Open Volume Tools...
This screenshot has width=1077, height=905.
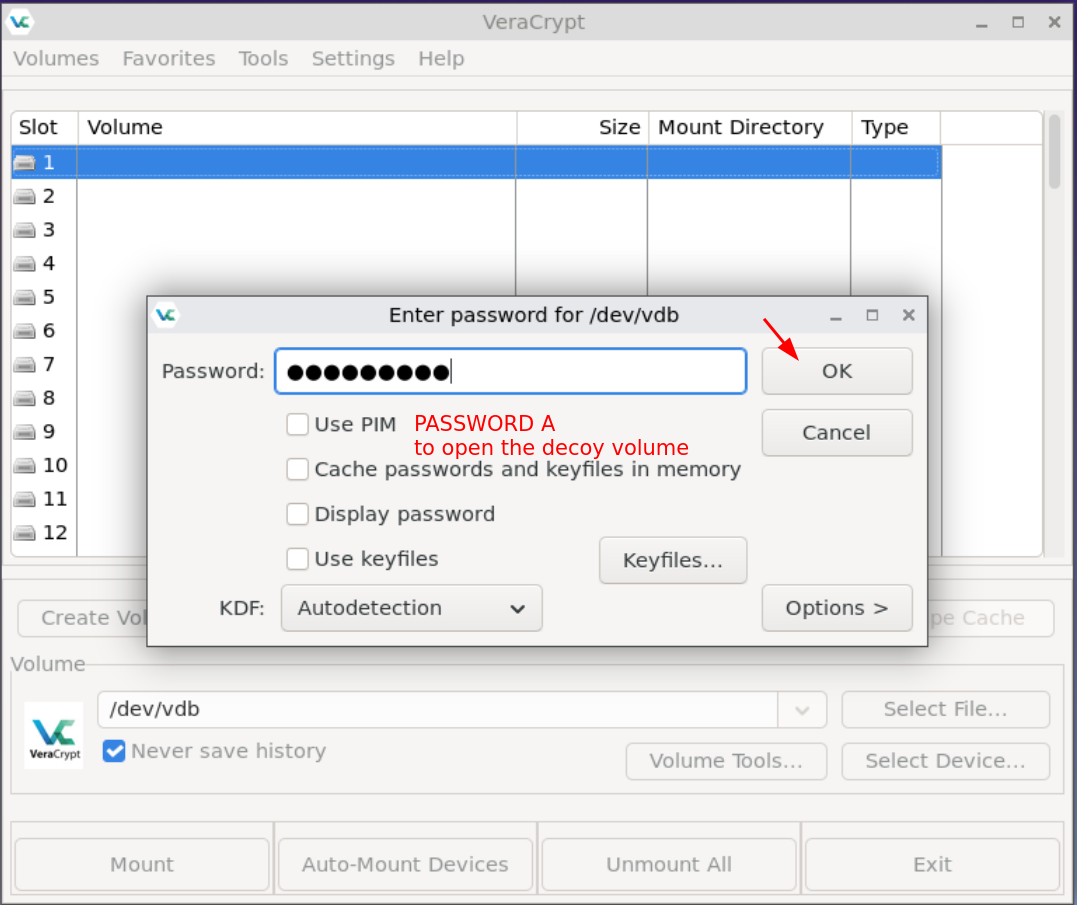pyautogui.click(x=726, y=761)
